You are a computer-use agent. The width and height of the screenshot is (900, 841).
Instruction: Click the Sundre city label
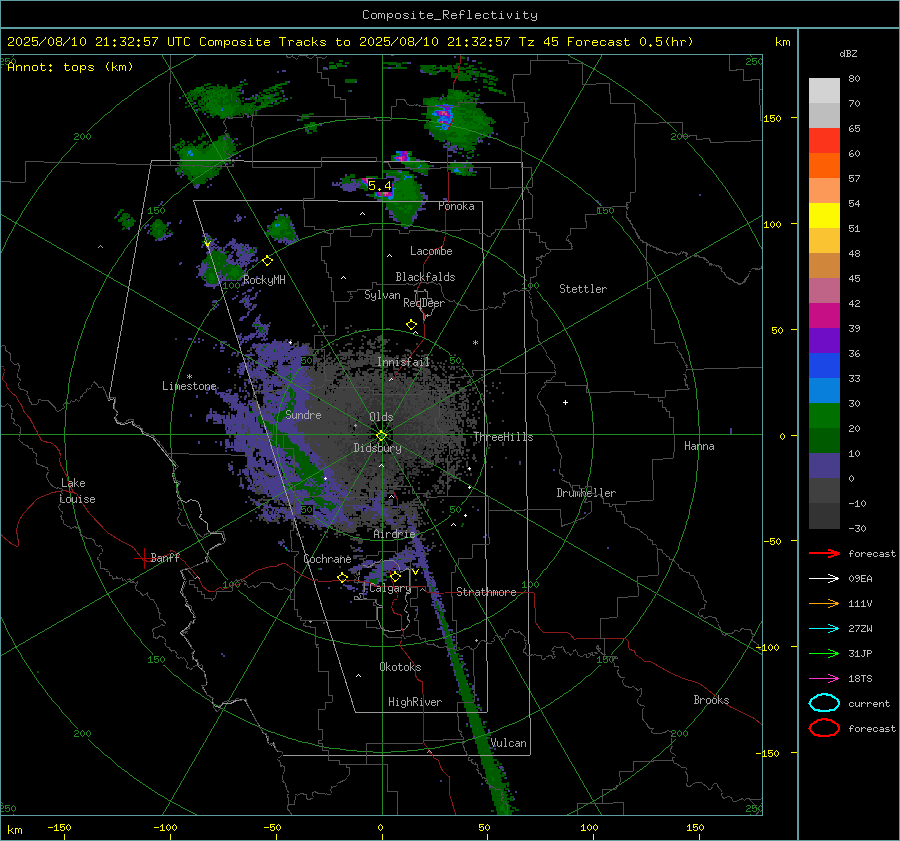point(303,414)
